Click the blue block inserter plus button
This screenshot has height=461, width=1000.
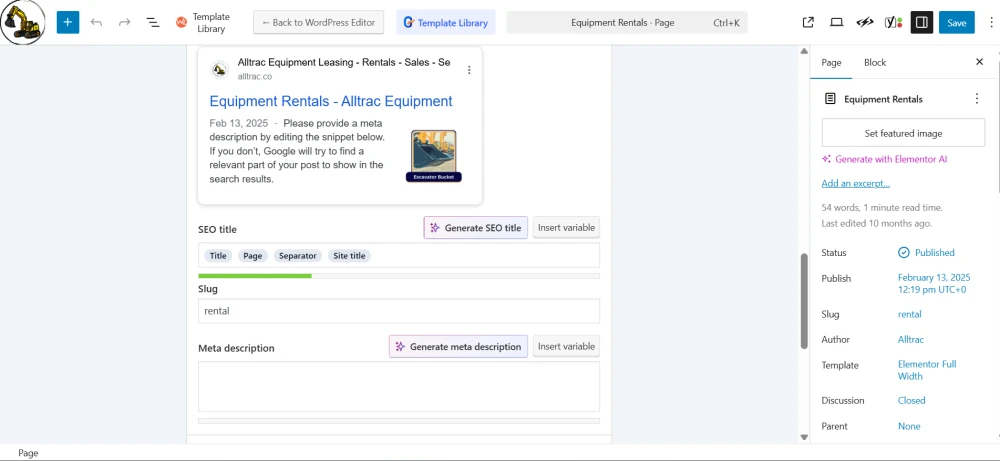pyautogui.click(x=68, y=22)
